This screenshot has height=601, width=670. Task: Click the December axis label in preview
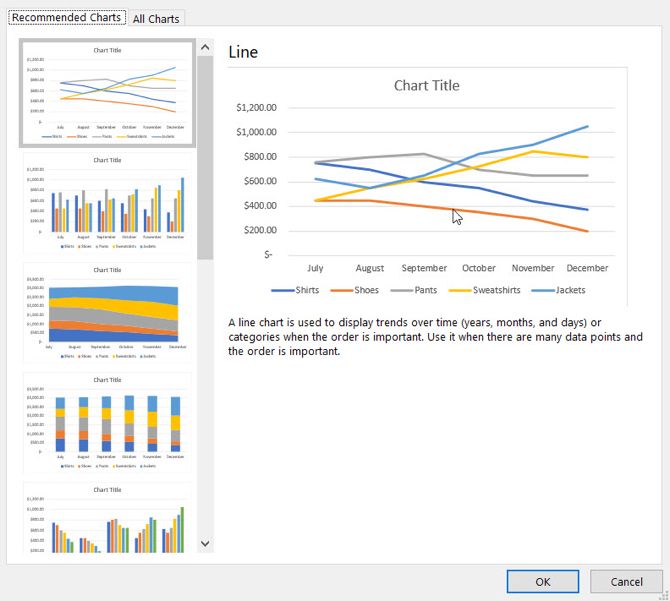coord(587,268)
